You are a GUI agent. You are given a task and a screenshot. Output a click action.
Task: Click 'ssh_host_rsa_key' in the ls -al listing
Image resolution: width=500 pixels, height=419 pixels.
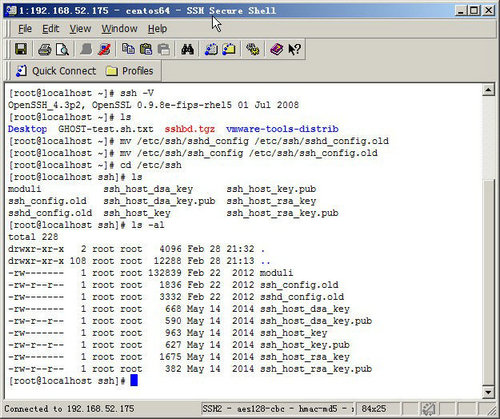pyautogui.click(x=305, y=357)
